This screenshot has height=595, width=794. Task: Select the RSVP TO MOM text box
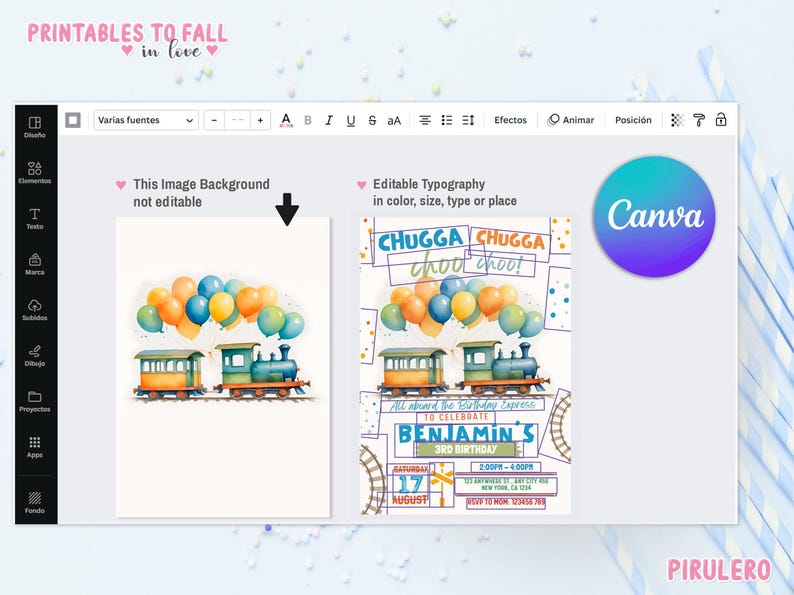pyautogui.click(x=506, y=502)
